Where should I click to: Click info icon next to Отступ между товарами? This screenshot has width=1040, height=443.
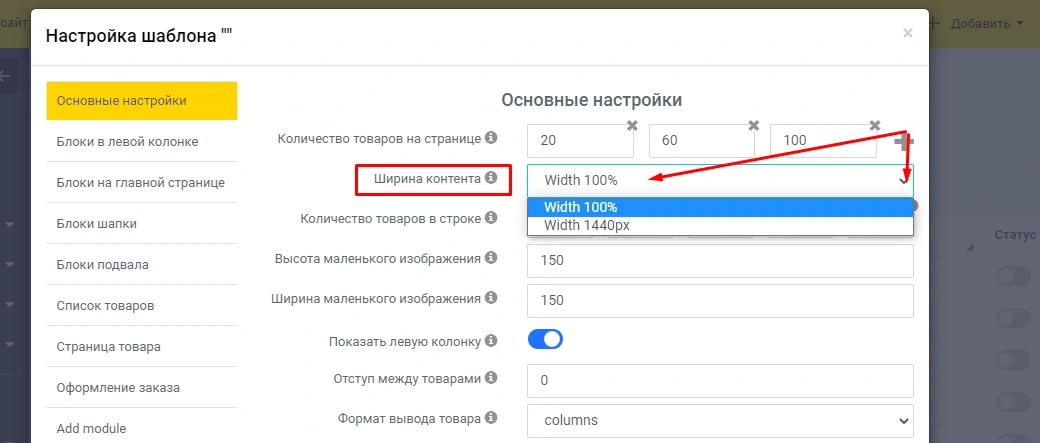[x=491, y=378]
